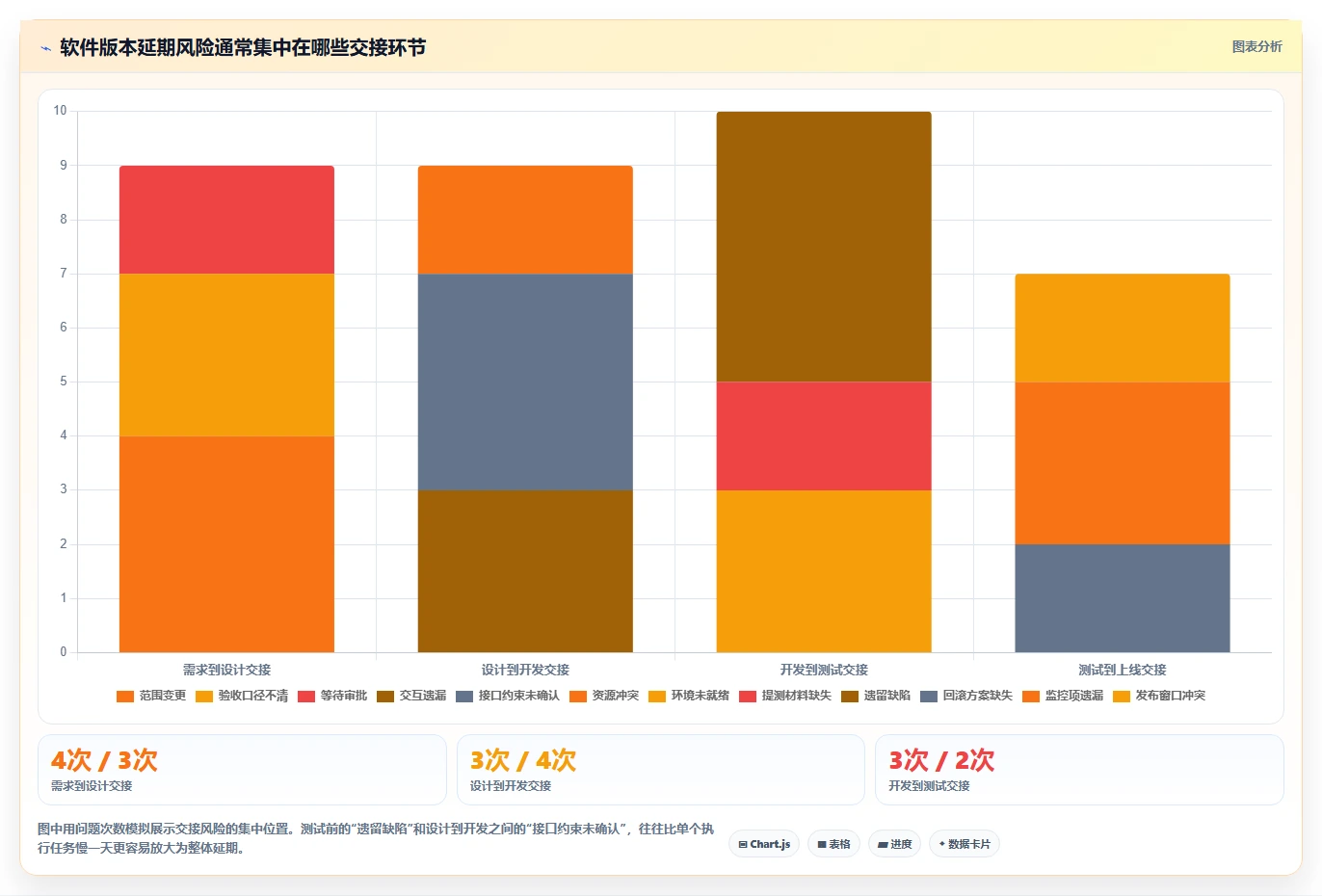This screenshot has width=1322, height=896.
Task: Click the Chart.js tag chip
Action: click(764, 844)
